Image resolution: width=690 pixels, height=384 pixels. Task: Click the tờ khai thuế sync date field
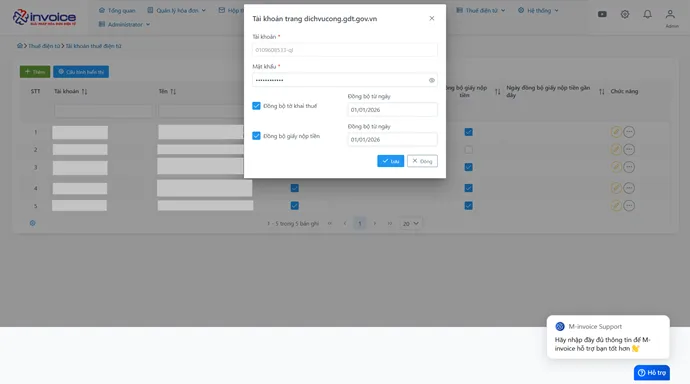392,110
